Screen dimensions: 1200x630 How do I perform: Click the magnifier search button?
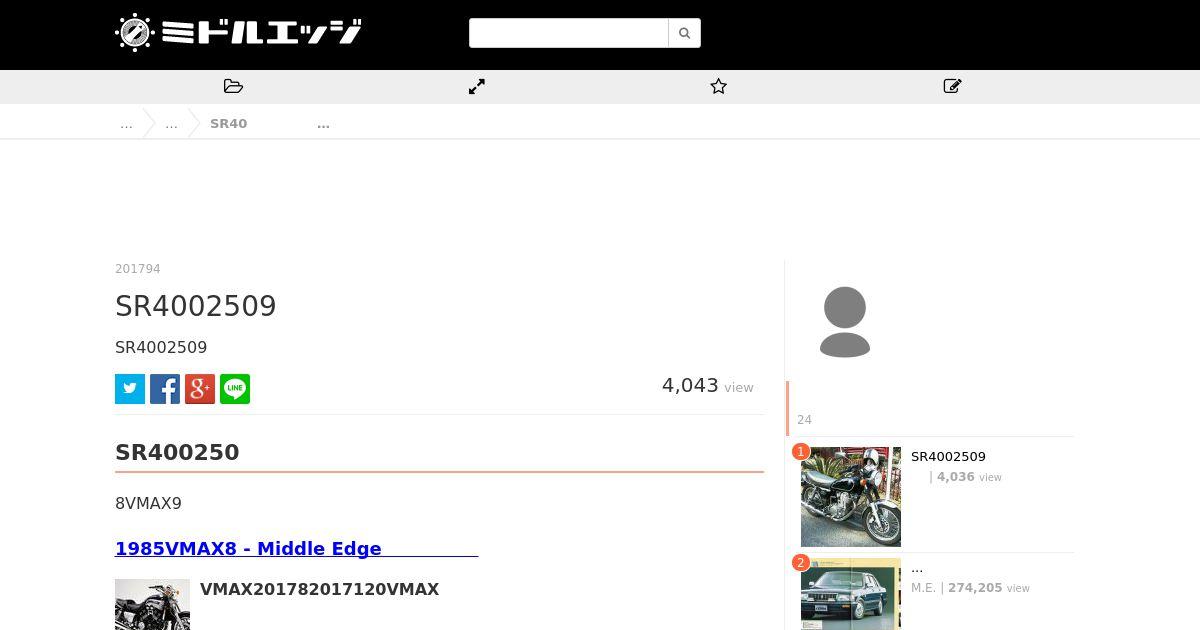click(684, 33)
